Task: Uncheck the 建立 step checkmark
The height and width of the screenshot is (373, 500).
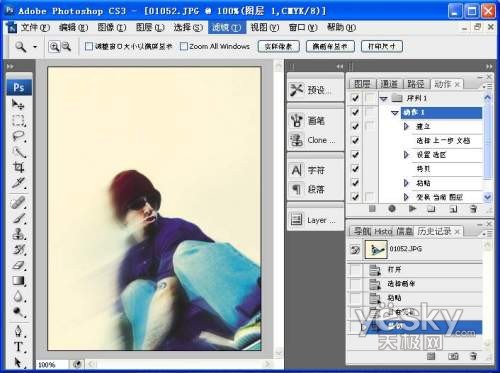Action: tap(355, 127)
